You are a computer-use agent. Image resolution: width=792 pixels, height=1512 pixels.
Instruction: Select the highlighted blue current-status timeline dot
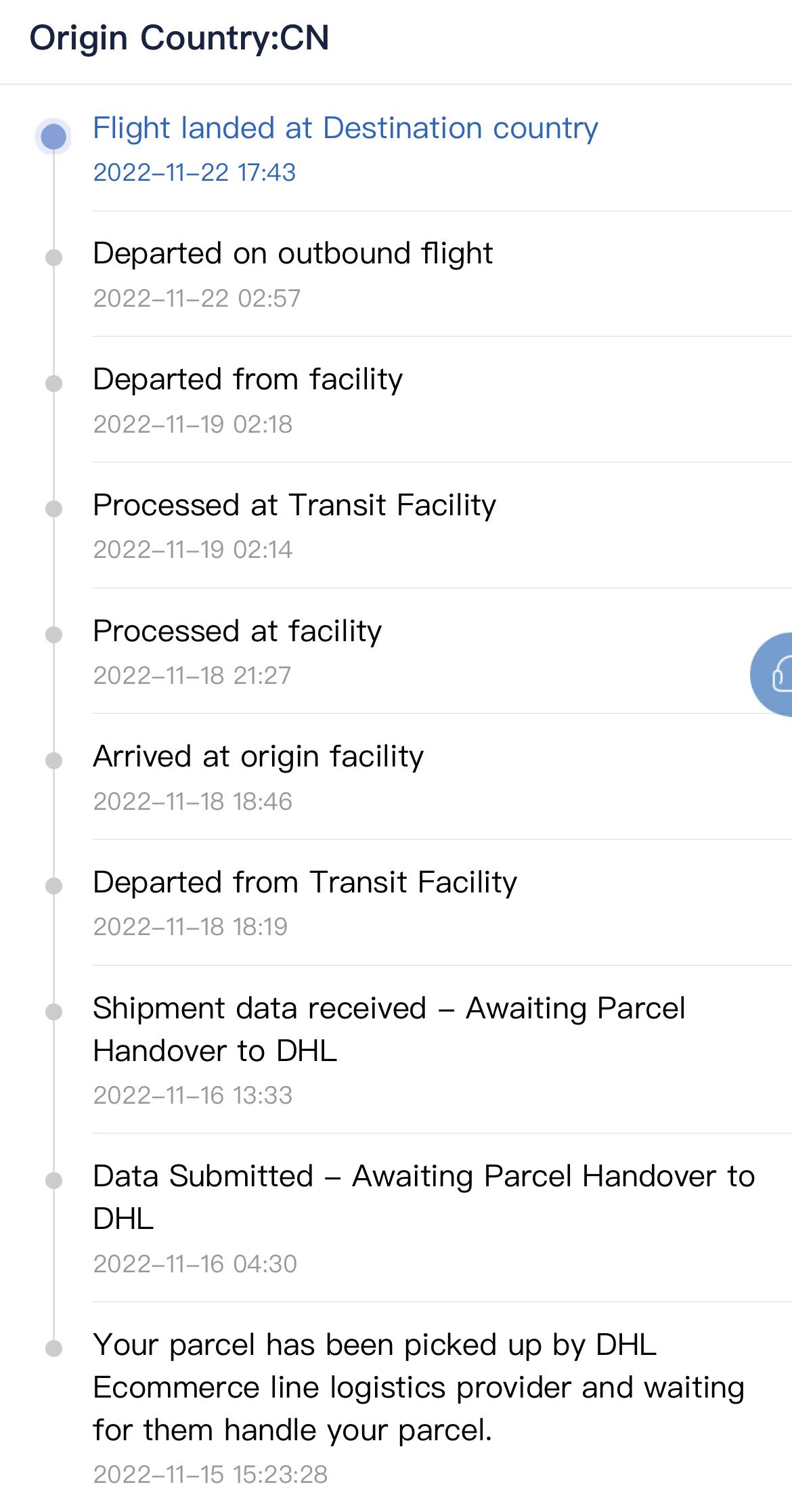(x=53, y=136)
